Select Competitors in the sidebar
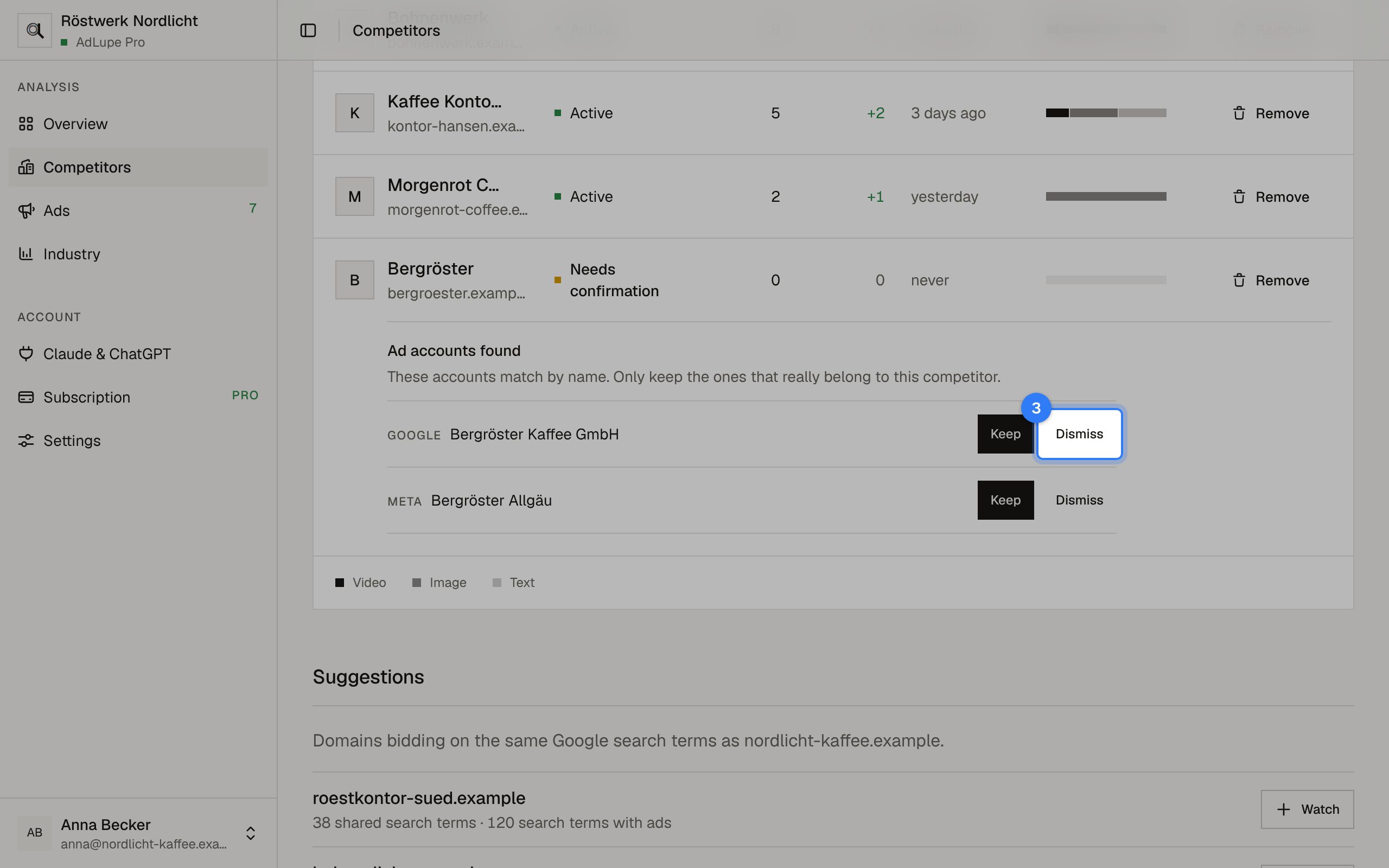The image size is (1389, 868). coord(138,167)
